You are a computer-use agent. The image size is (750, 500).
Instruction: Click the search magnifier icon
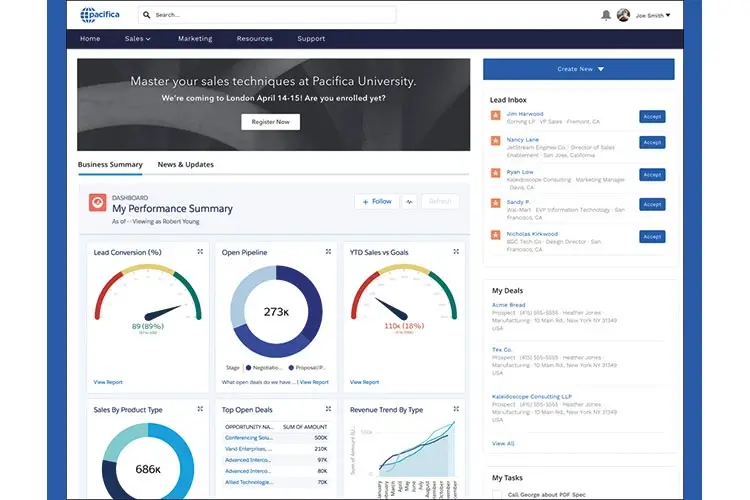click(146, 15)
